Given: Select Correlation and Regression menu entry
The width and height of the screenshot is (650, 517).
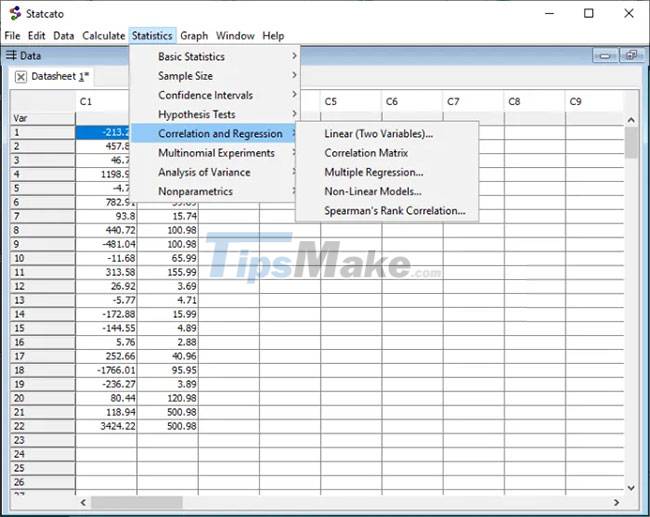Looking at the screenshot, I should [214, 133].
